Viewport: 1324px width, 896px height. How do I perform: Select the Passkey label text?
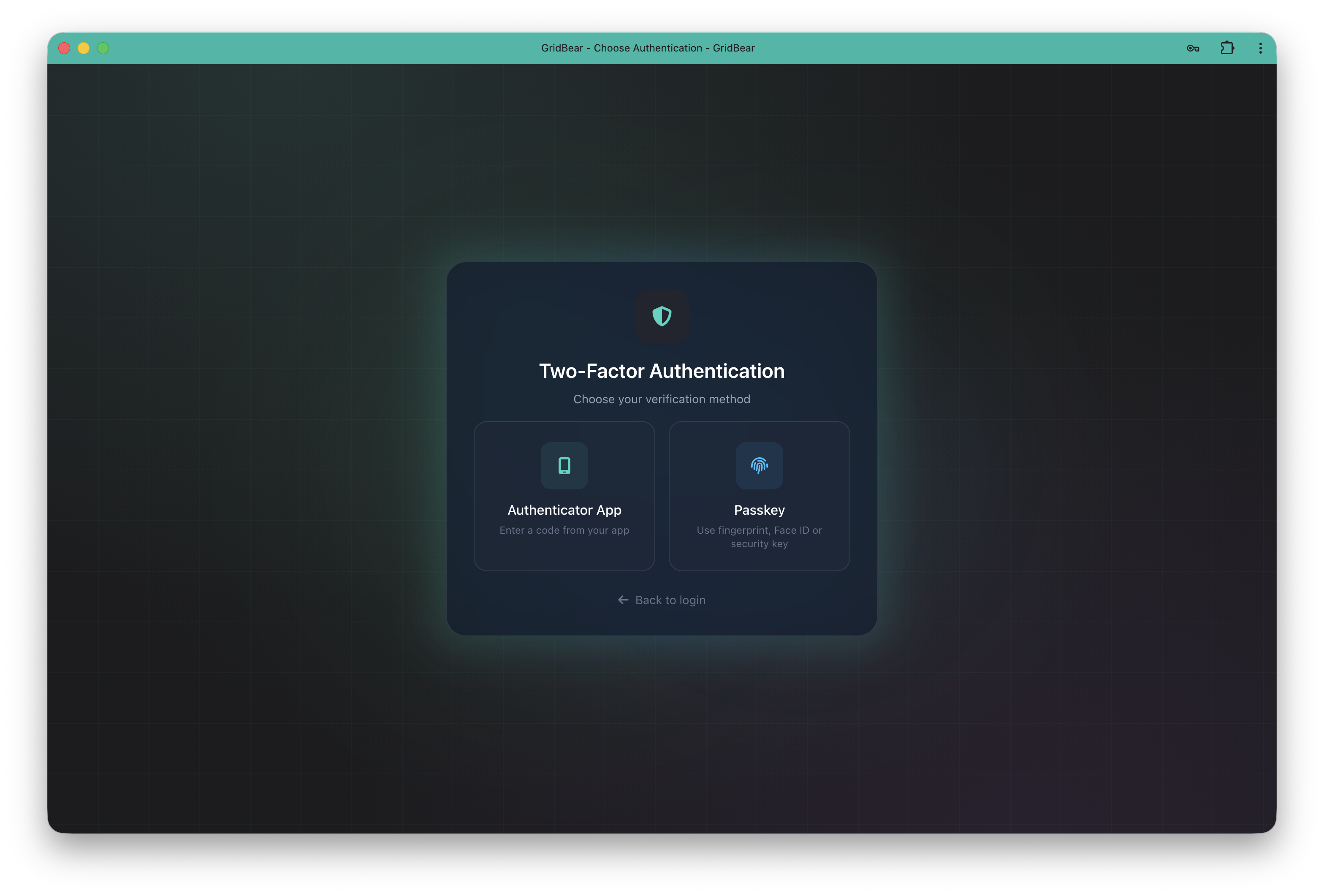point(759,510)
